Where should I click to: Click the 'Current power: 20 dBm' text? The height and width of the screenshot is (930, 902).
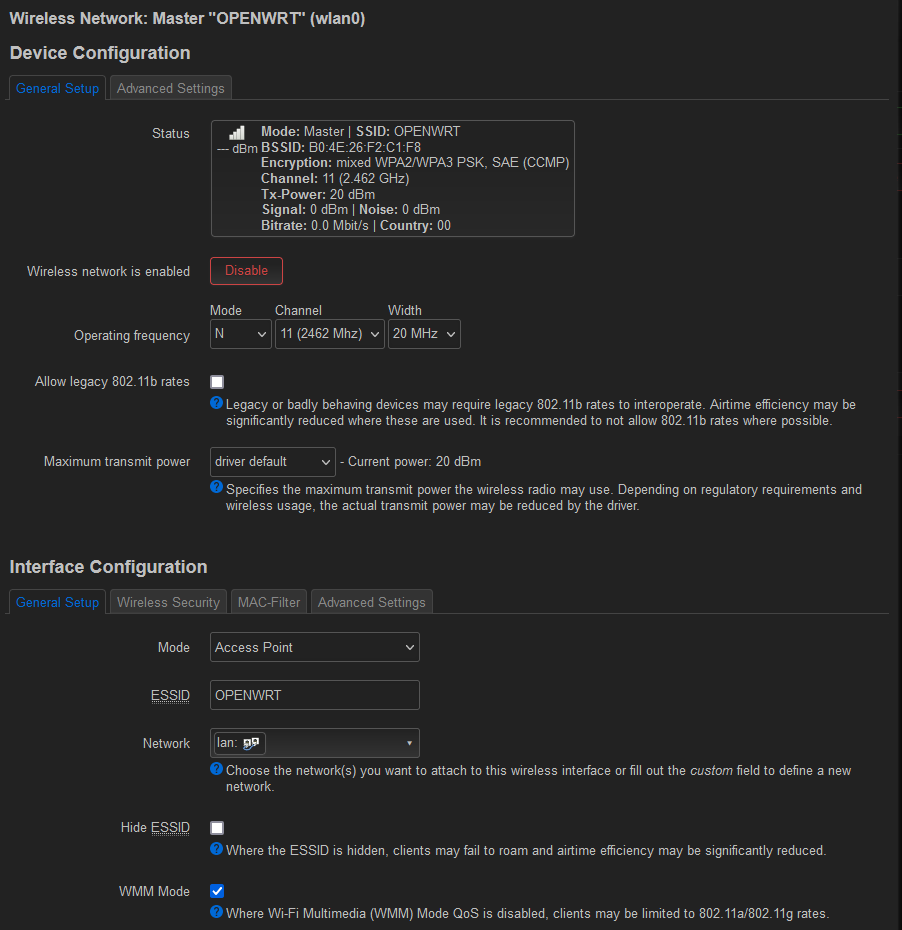click(415, 461)
